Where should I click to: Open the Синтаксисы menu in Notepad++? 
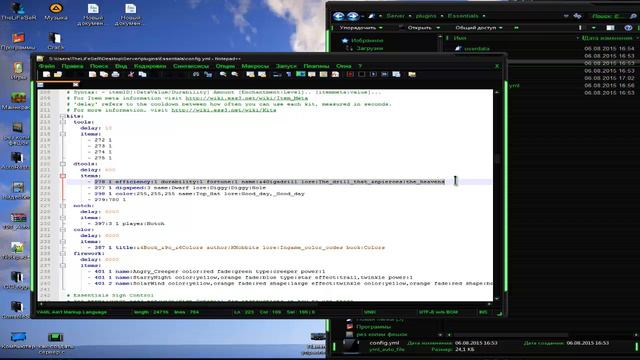coord(191,66)
